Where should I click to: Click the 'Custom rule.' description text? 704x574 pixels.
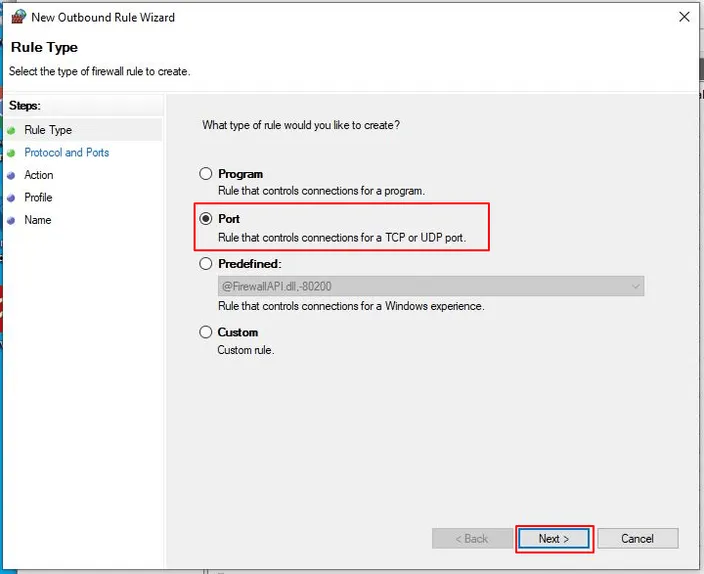(x=246, y=350)
